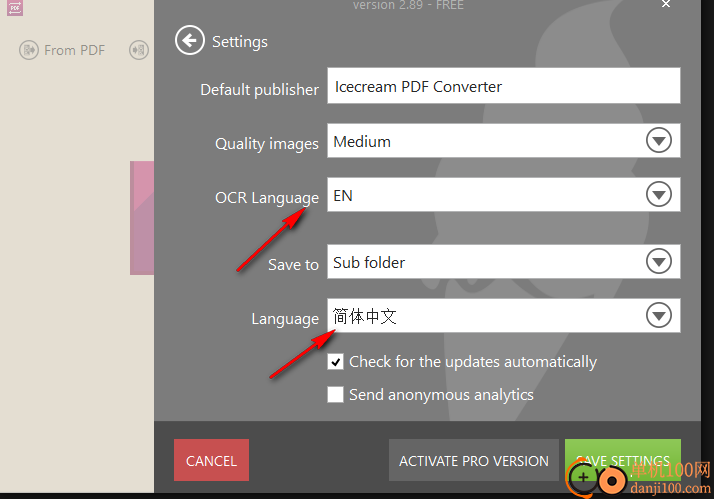The width and height of the screenshot is (714, 499).
Task: Enable Send anonymous analytics checkbox
Action: pyautogui.click(x=336, y=394)
